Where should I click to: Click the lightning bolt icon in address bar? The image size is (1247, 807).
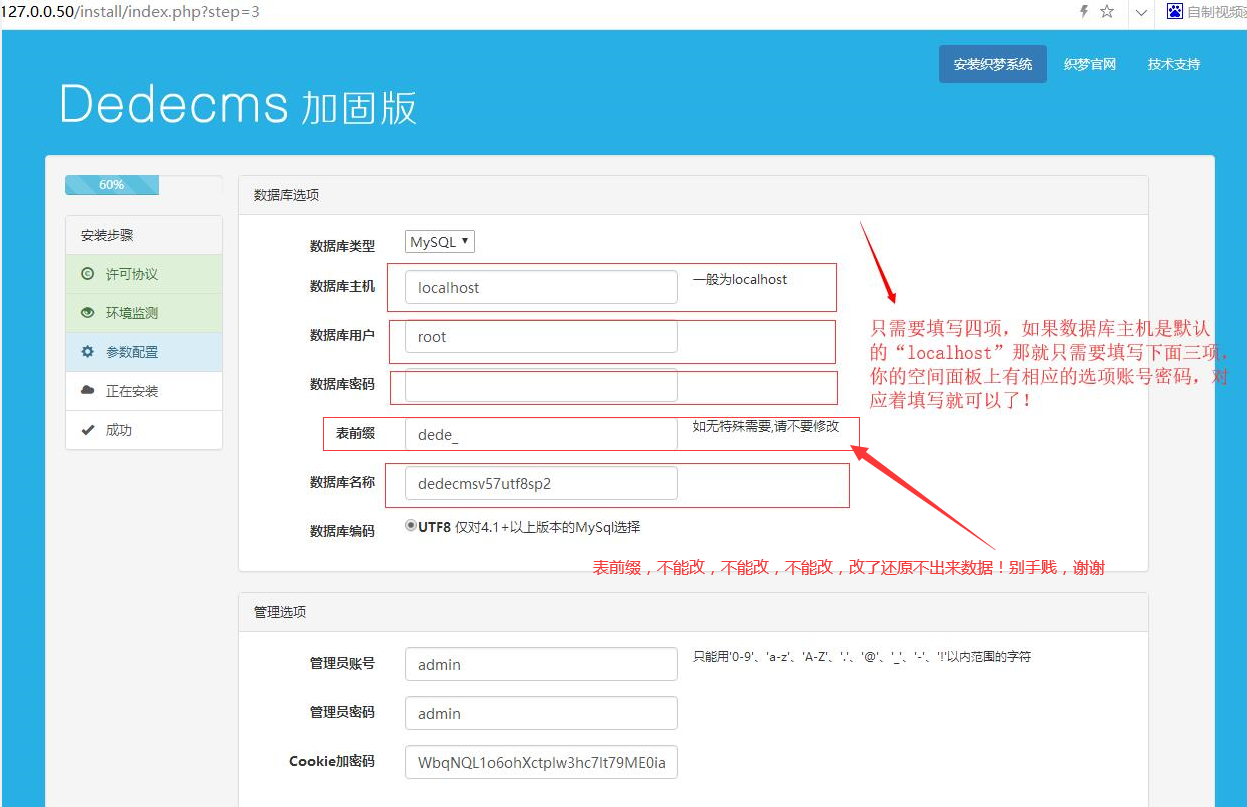[1085, 13]
